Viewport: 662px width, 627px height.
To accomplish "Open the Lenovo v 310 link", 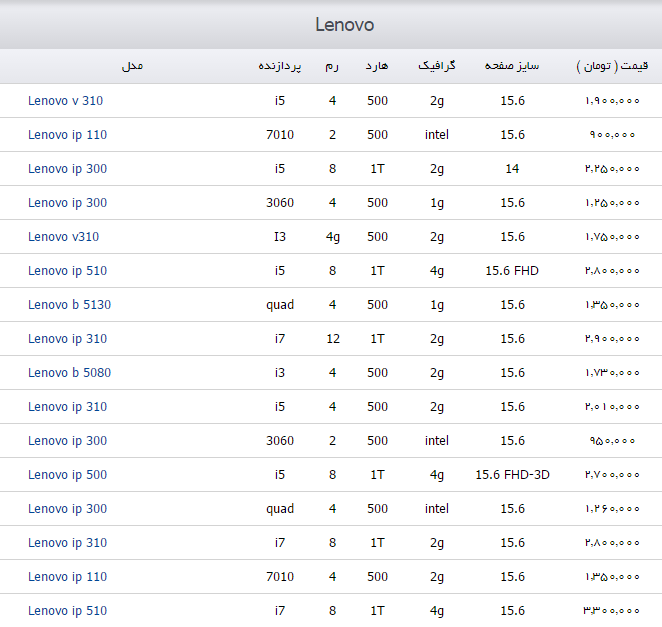I will click(x=65, y=100).
